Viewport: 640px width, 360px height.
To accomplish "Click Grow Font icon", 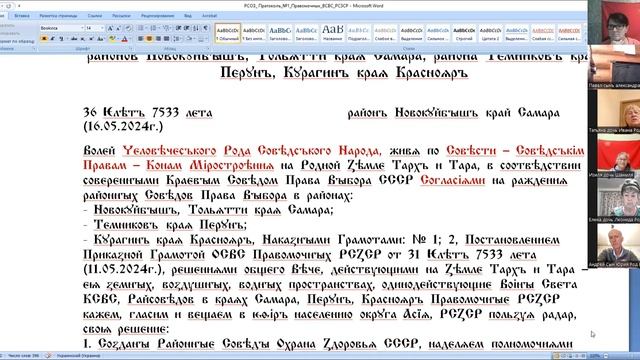I will [110, 28].
